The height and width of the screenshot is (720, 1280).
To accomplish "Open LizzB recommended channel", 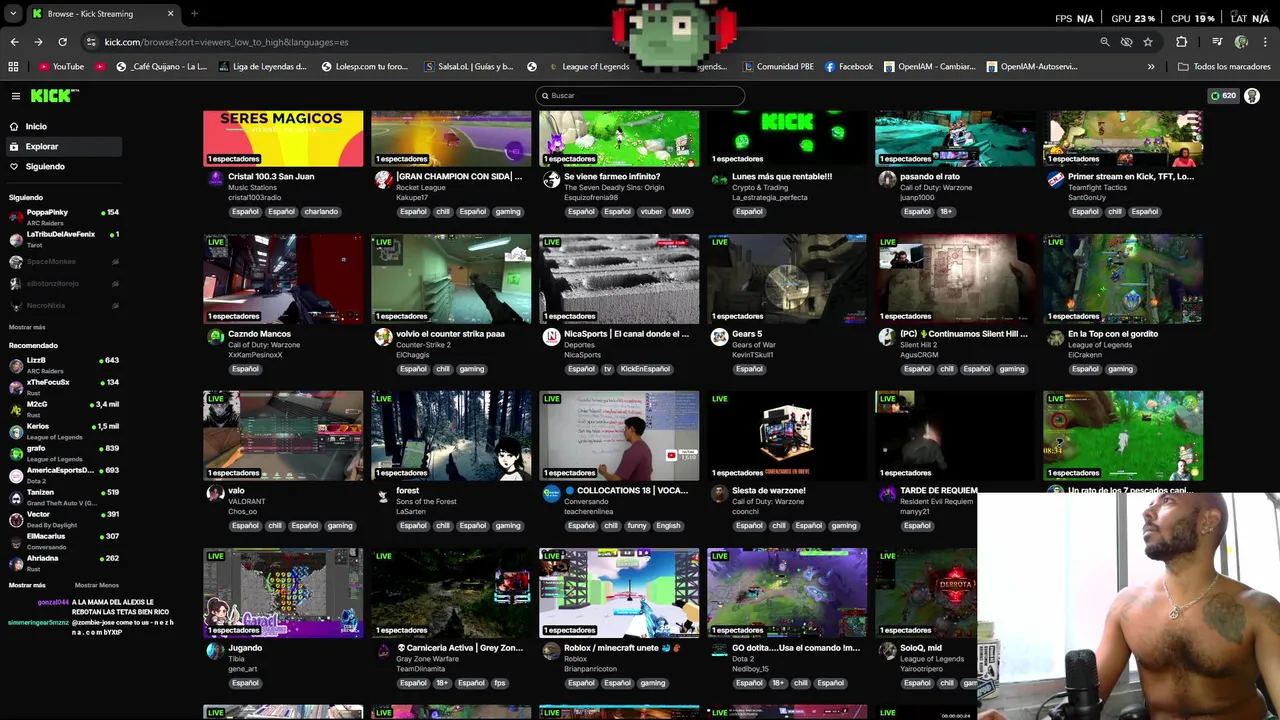I will click(x=62, y=365).
